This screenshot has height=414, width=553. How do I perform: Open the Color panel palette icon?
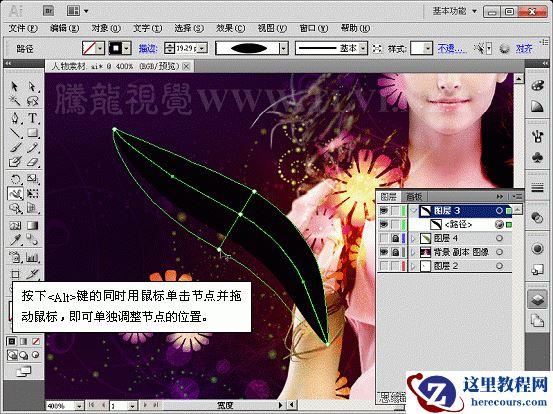tap(537, 86)
